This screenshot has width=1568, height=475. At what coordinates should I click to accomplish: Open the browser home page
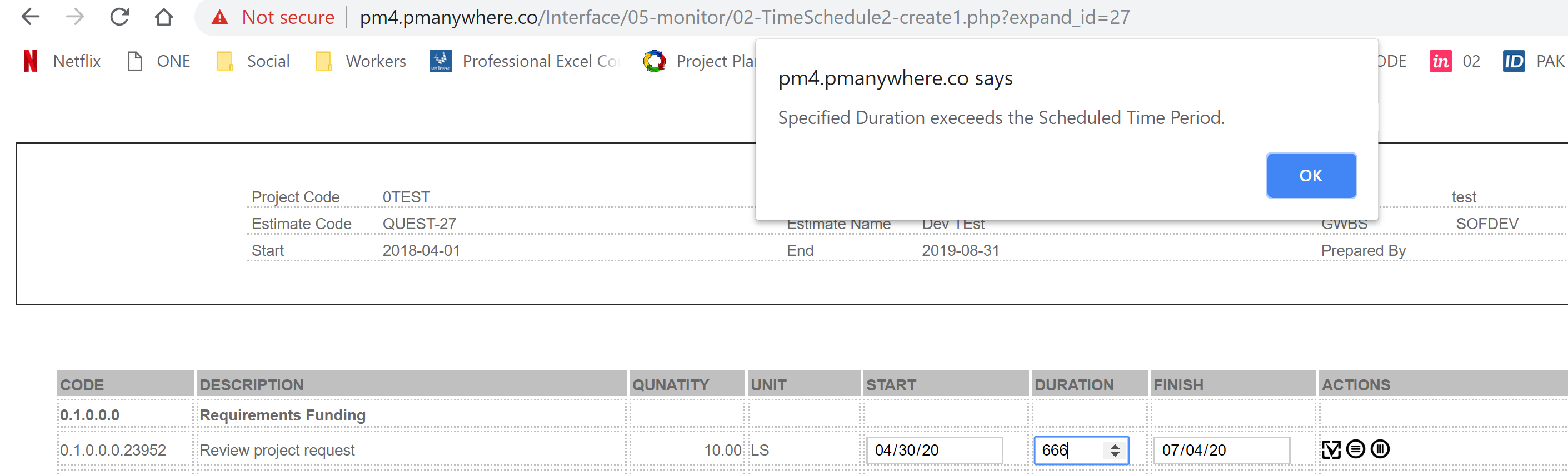164,17
